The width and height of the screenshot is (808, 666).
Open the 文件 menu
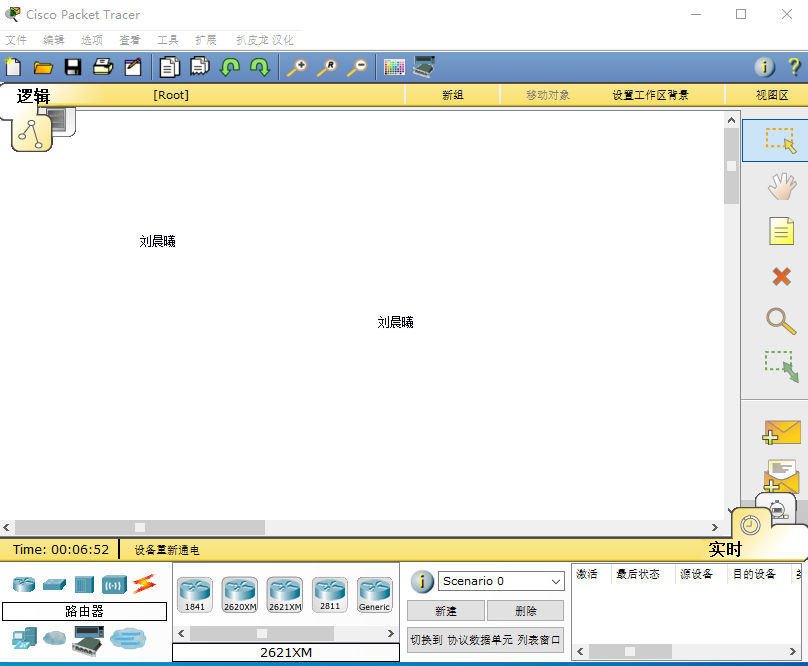click(16, 40)
